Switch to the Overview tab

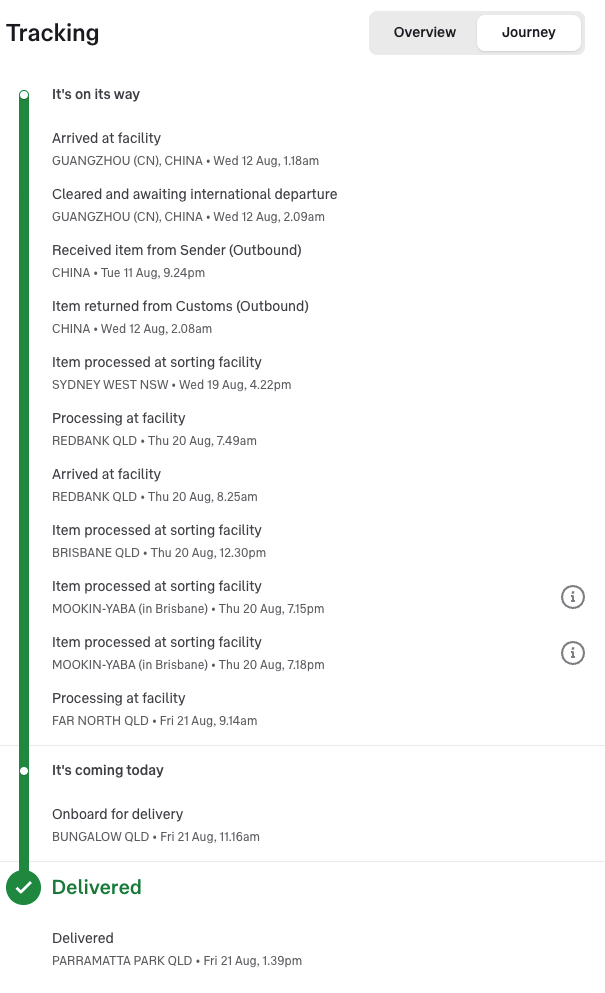click(x=424, y=32)
